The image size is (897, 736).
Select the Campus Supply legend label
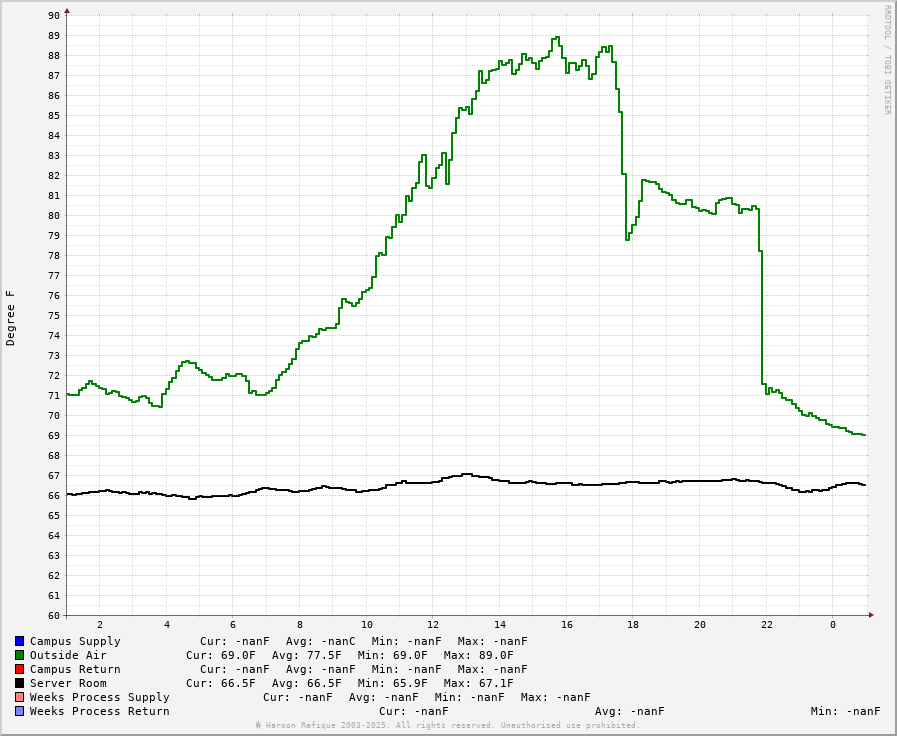point(75,641)
